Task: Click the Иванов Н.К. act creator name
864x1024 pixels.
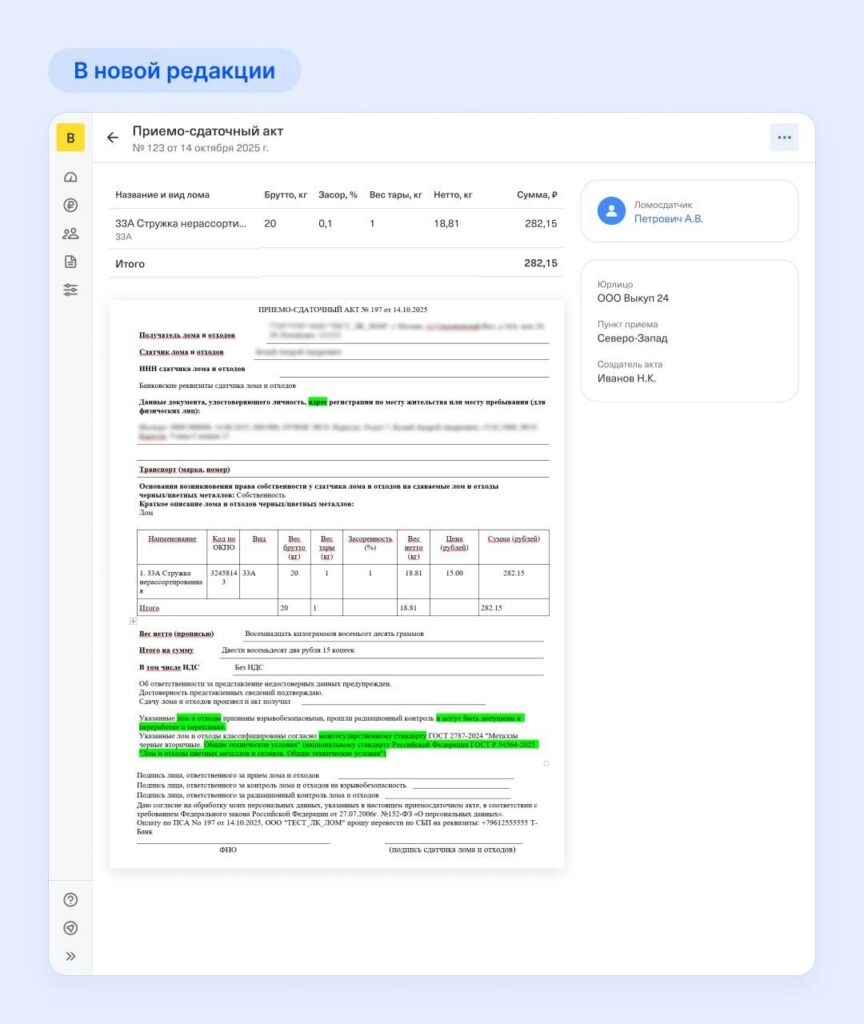Action: (x=627, y=378)
